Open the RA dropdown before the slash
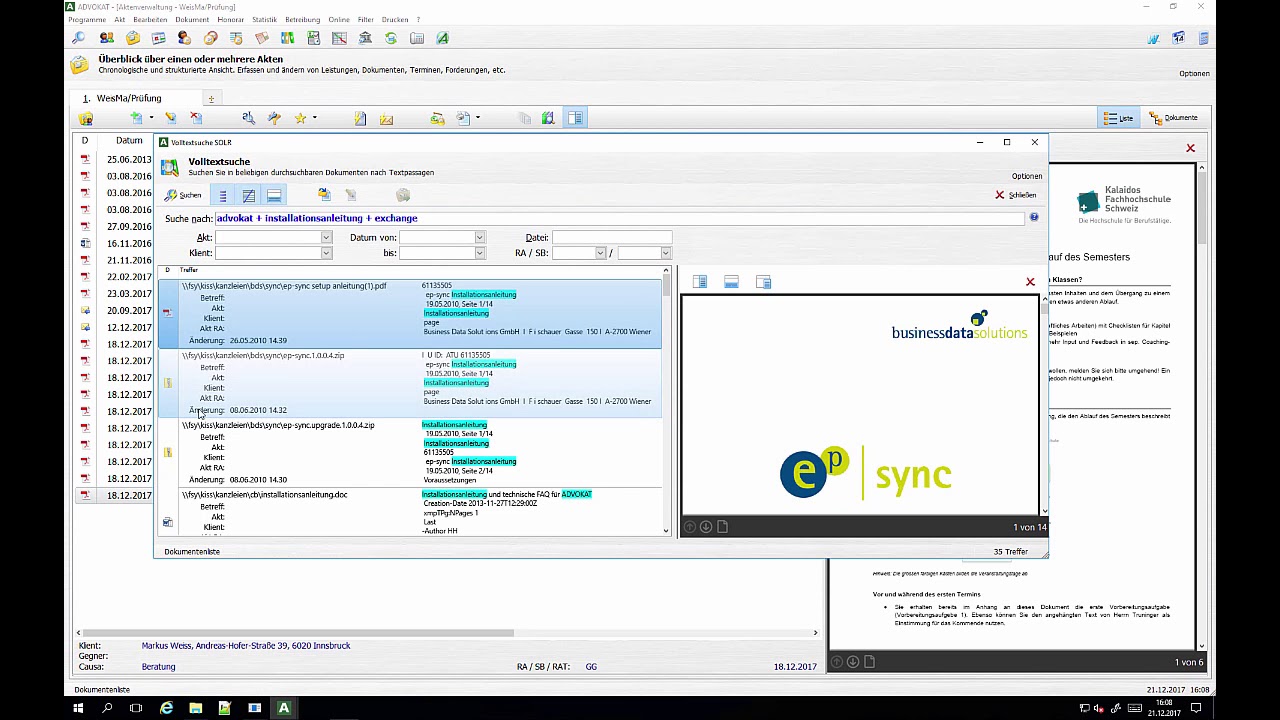1280x720 pixels. click(600, 253)
